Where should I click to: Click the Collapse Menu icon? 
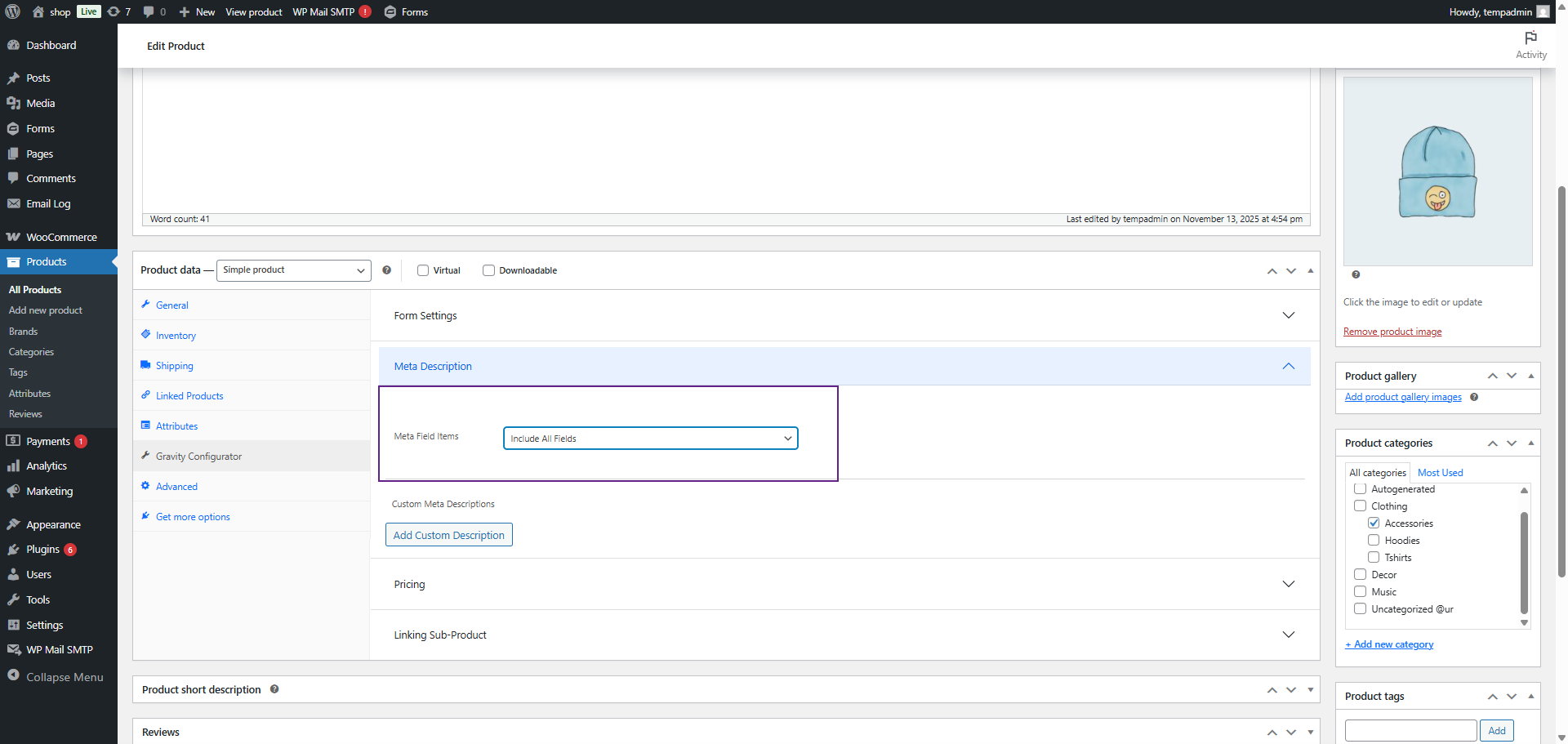point(14,675)
